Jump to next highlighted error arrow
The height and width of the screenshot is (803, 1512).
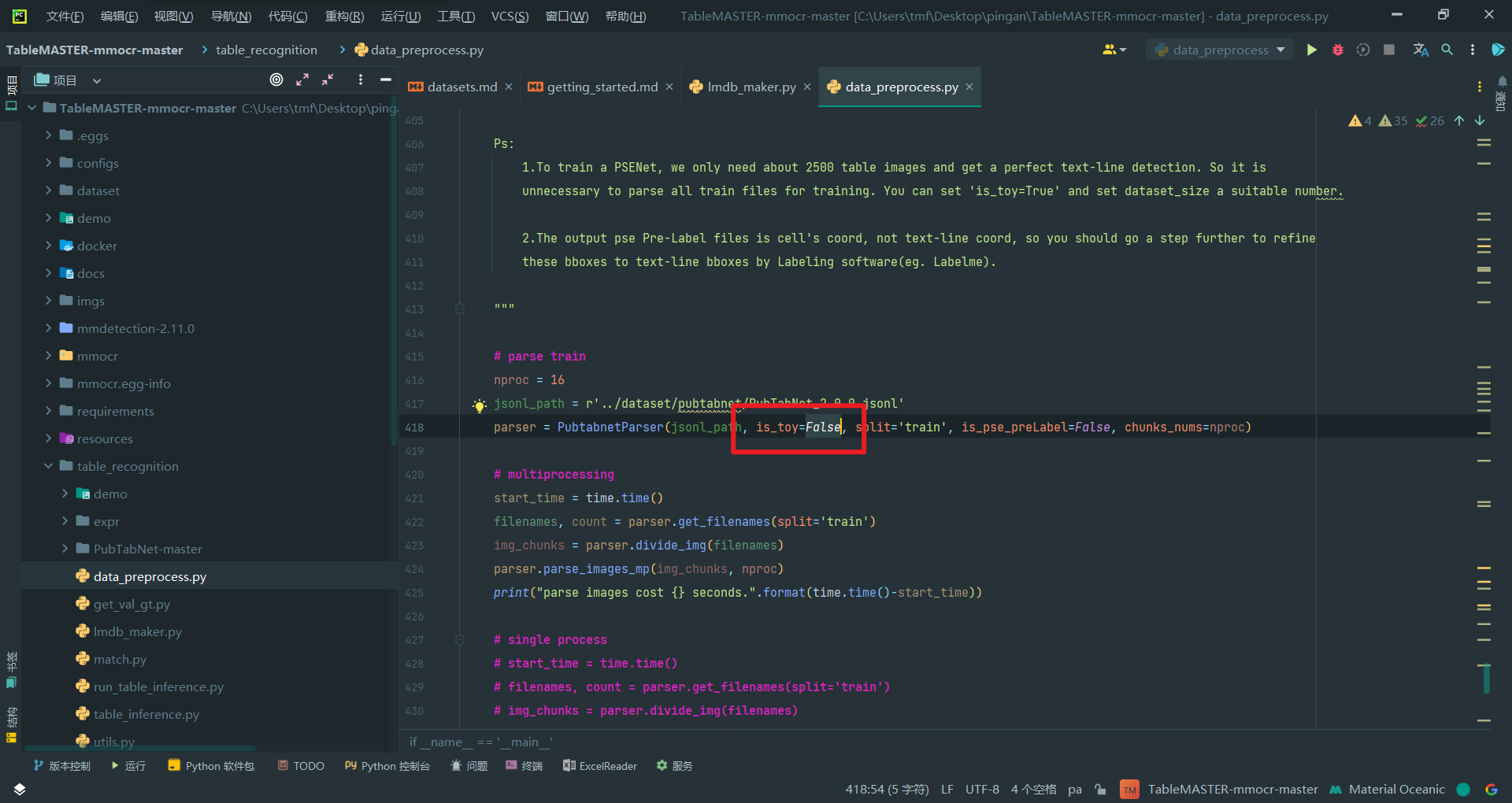tap(1480, 120)
